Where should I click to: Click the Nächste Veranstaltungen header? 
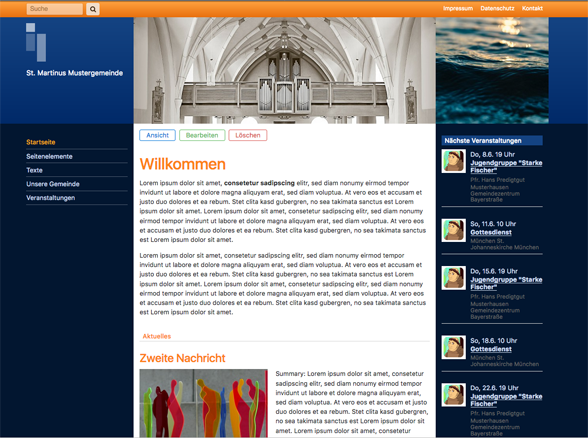click(x=492, y=141)
